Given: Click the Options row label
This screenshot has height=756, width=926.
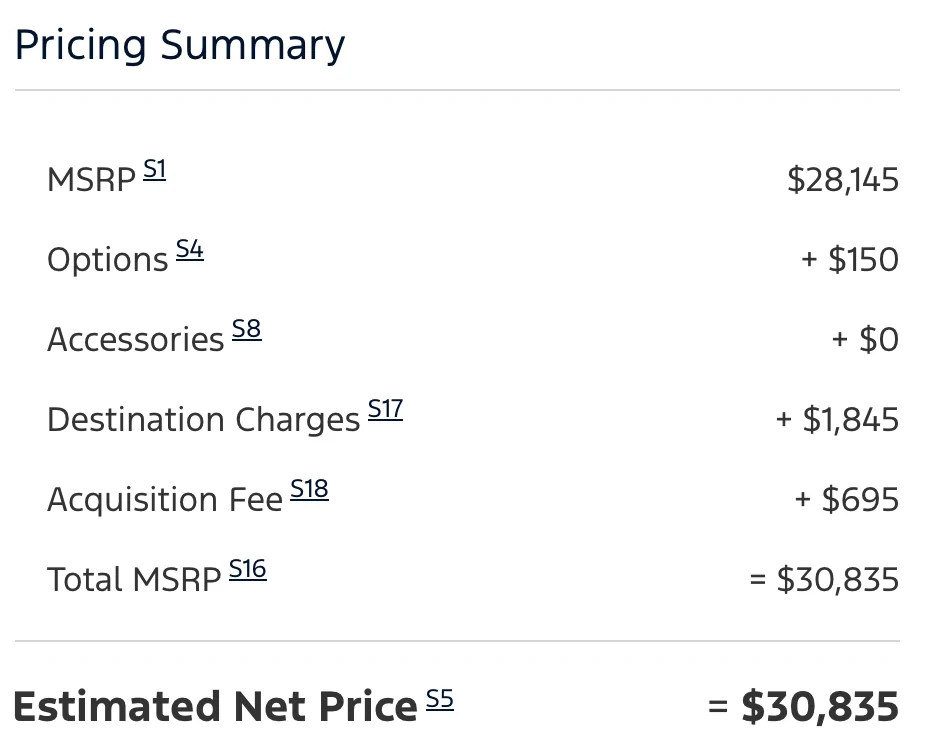Looking at the screenshot, I should click(x=107, y=260).
